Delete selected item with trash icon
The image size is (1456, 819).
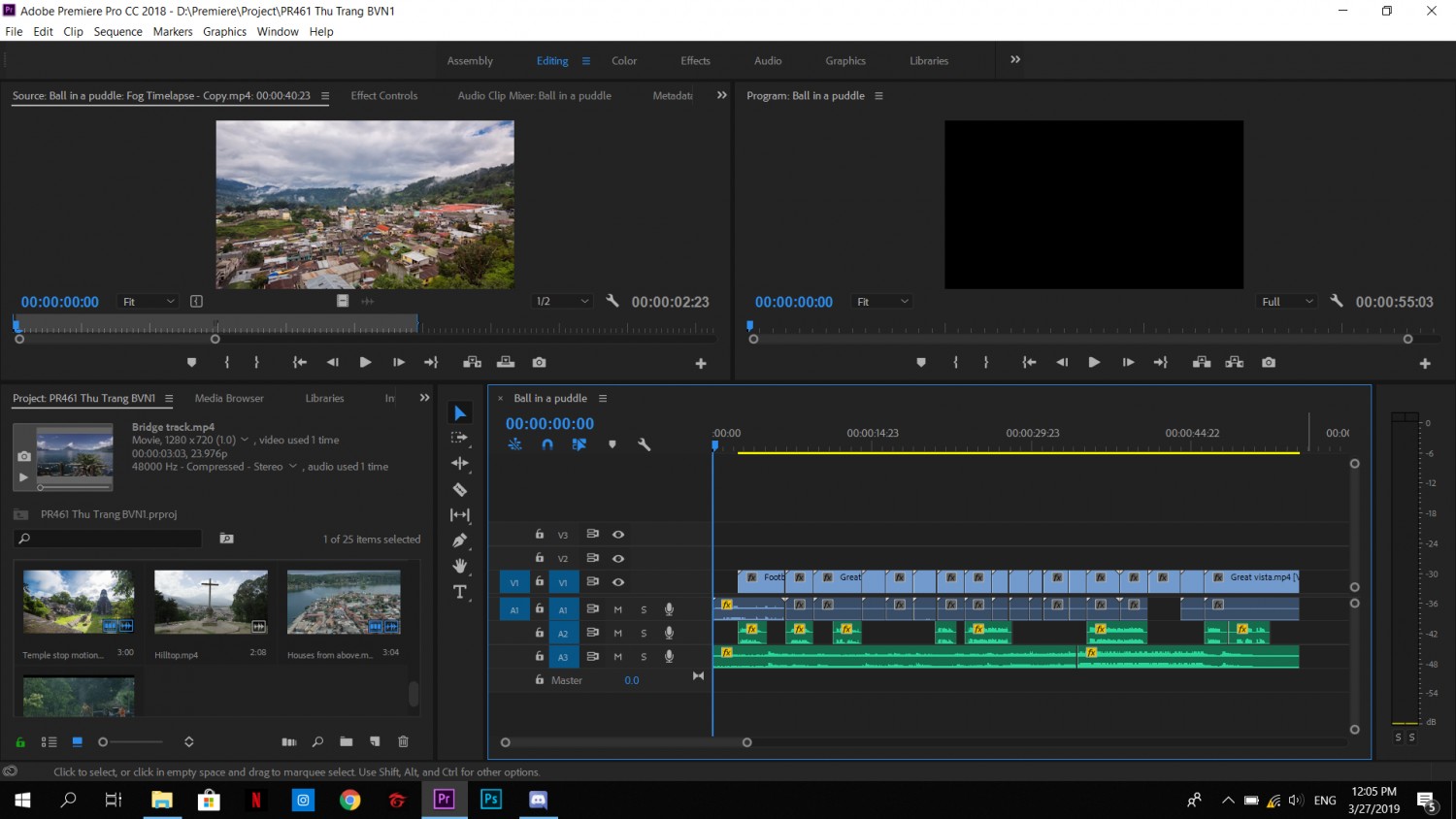click(x=403, y=741)
